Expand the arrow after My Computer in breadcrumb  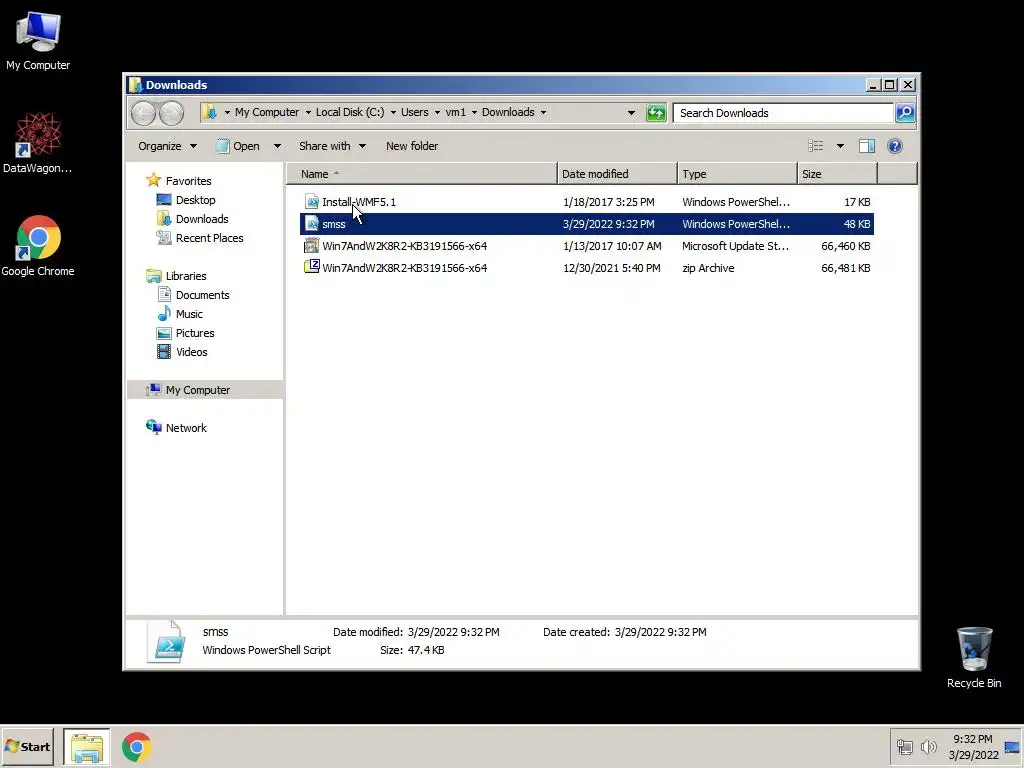(x=308, y=112)
